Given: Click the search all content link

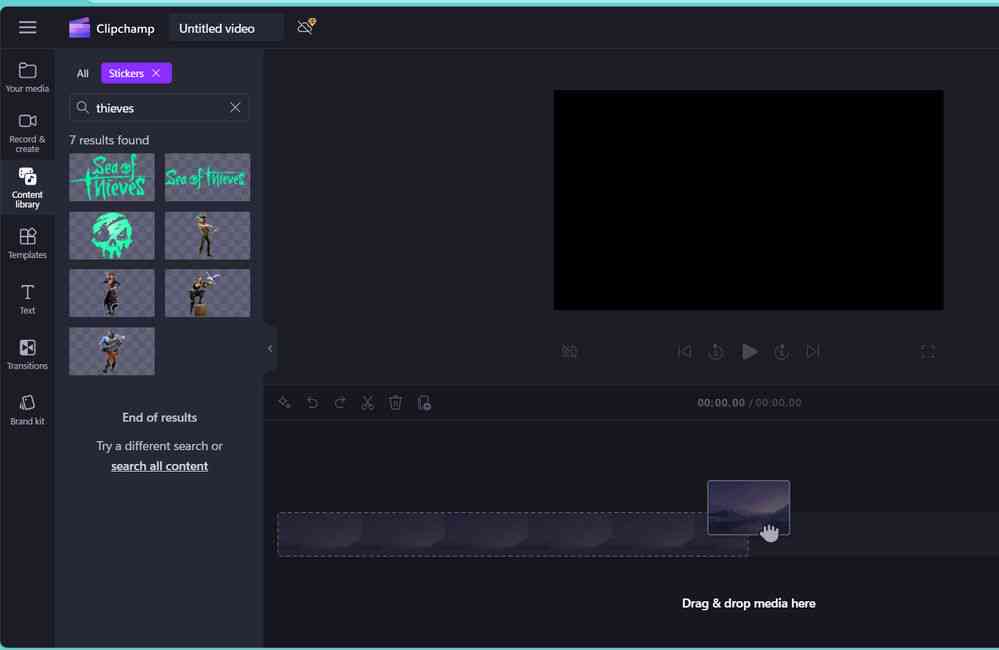Looking at the screenshot, I should (159, 466).
